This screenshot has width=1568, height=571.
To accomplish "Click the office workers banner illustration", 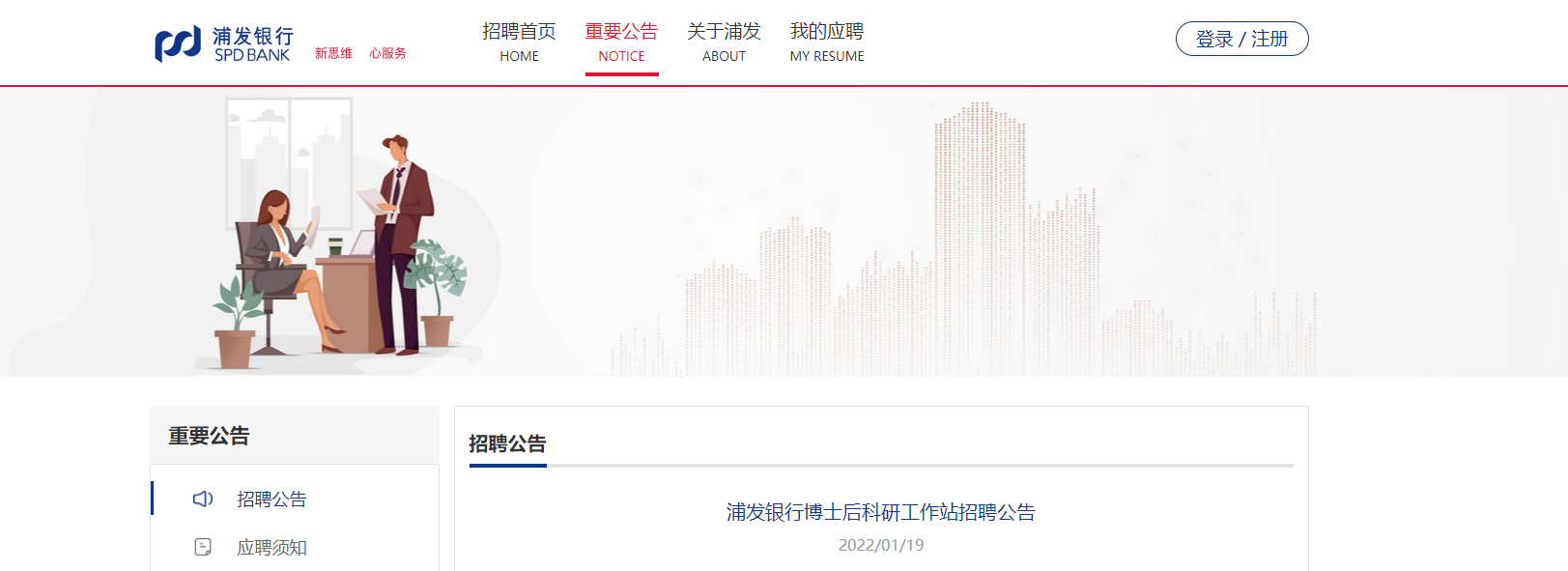I will pos(338,234).
